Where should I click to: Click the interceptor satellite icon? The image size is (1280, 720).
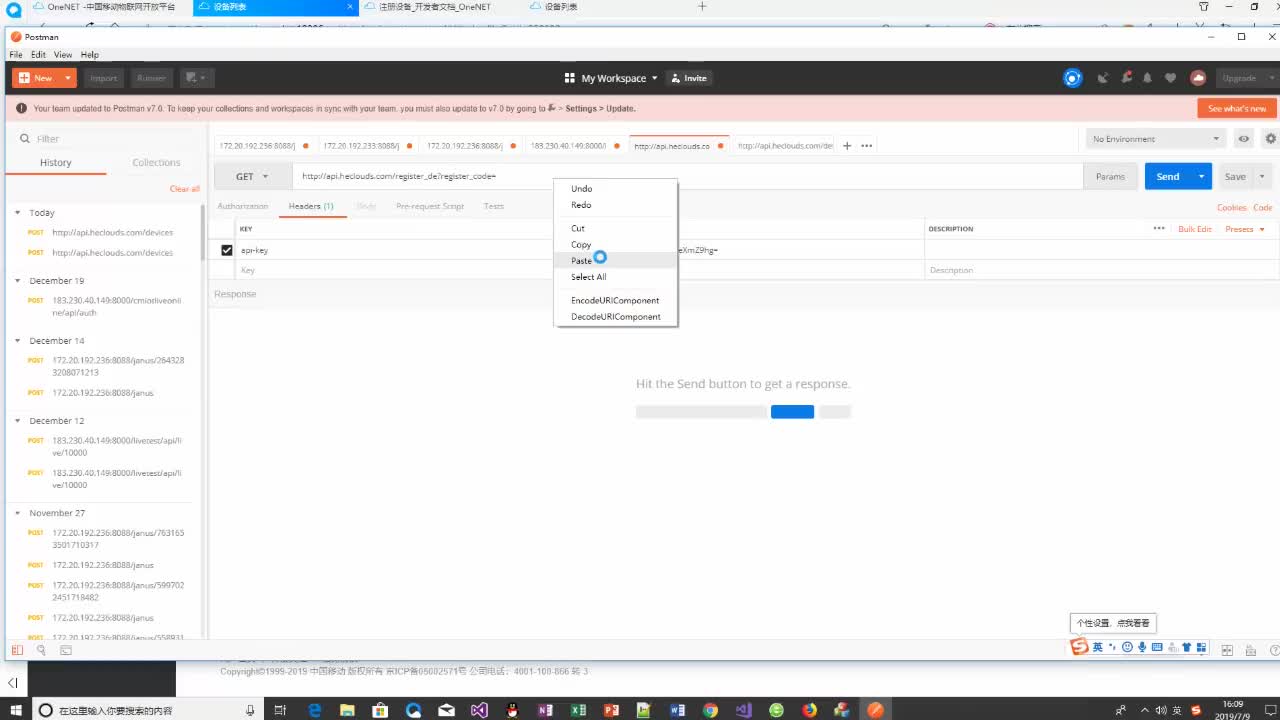1103,78
